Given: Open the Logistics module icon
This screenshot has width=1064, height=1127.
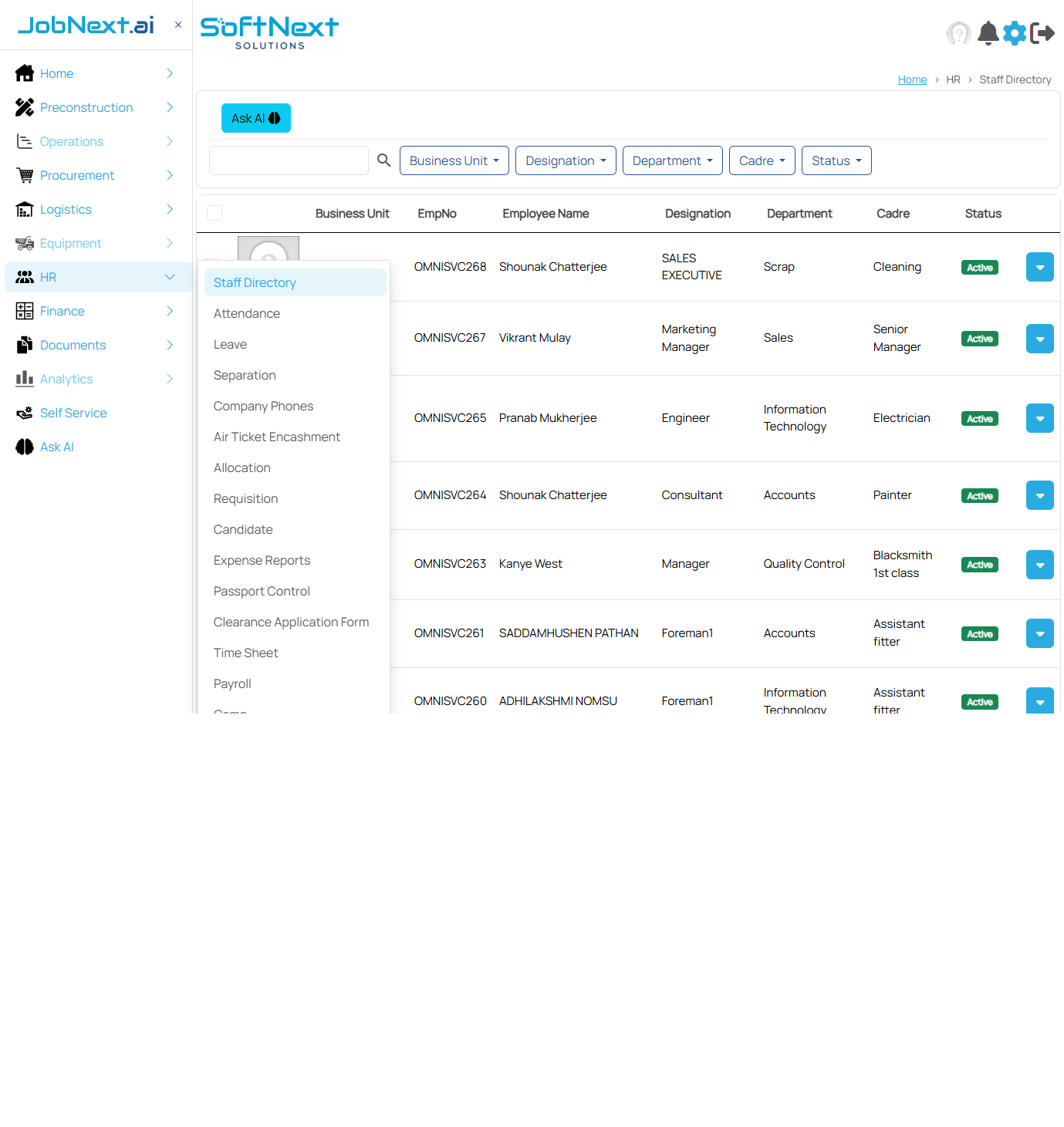Looking at the screenshot, I should point(24,209).
